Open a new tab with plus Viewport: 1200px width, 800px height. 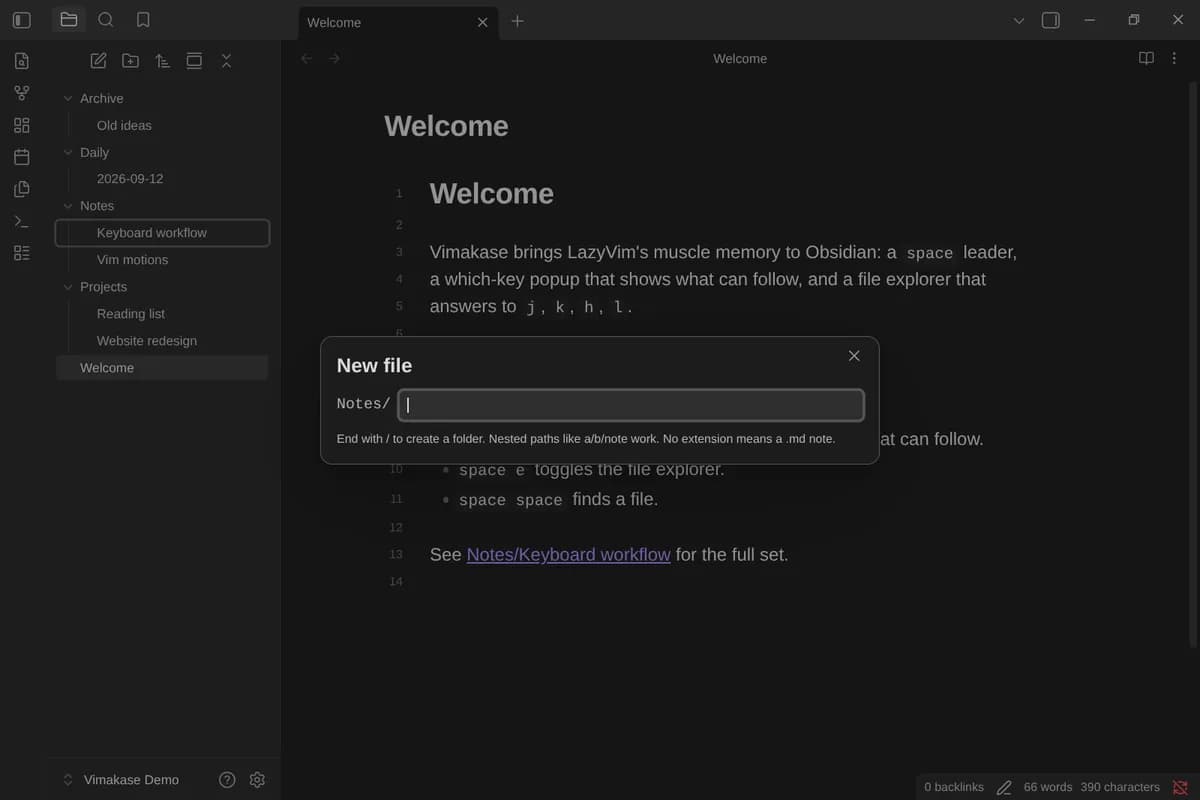[517, 21]
